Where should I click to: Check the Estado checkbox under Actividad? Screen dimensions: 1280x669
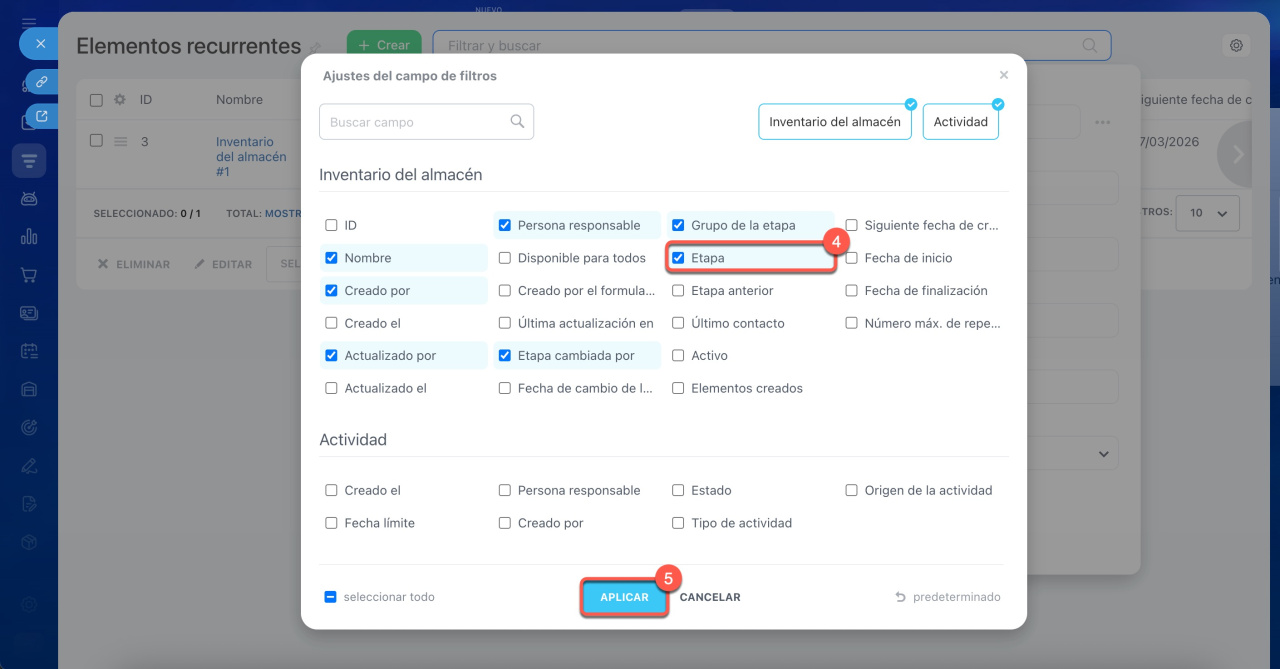point(678,491)
